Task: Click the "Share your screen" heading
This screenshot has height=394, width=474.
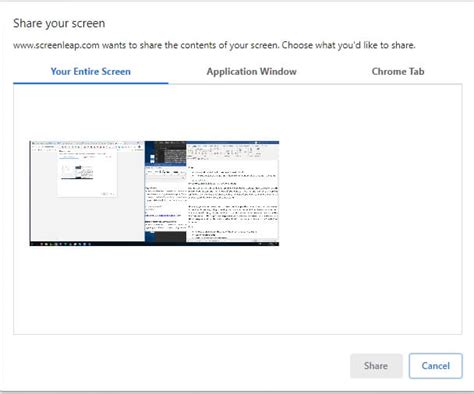Action: [59, 23]
